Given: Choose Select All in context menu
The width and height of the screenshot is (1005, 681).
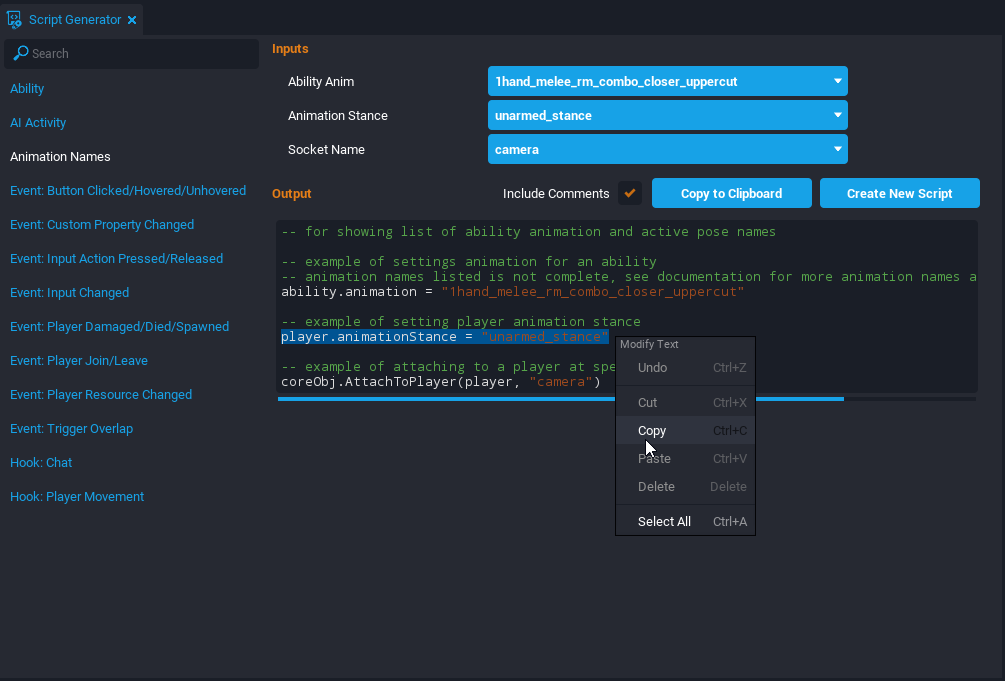Looking at the screenshot, I should pos(664,522).
